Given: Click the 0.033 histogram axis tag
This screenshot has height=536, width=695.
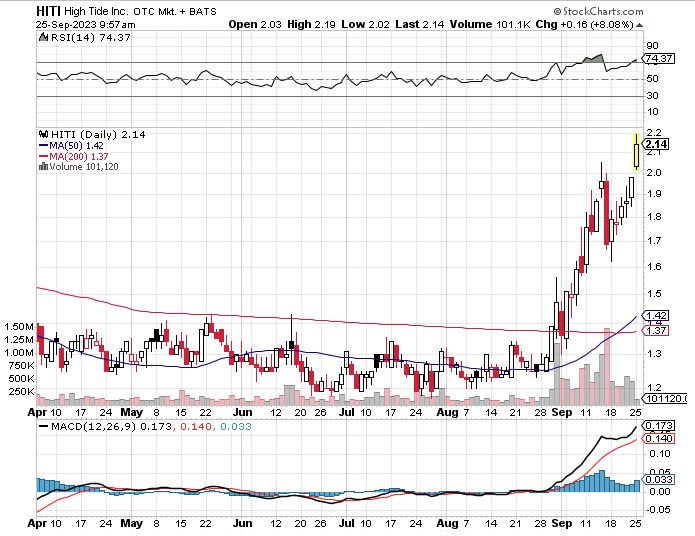Looking at the screenshot, I should pyautogui.click(x=659, y=480).
